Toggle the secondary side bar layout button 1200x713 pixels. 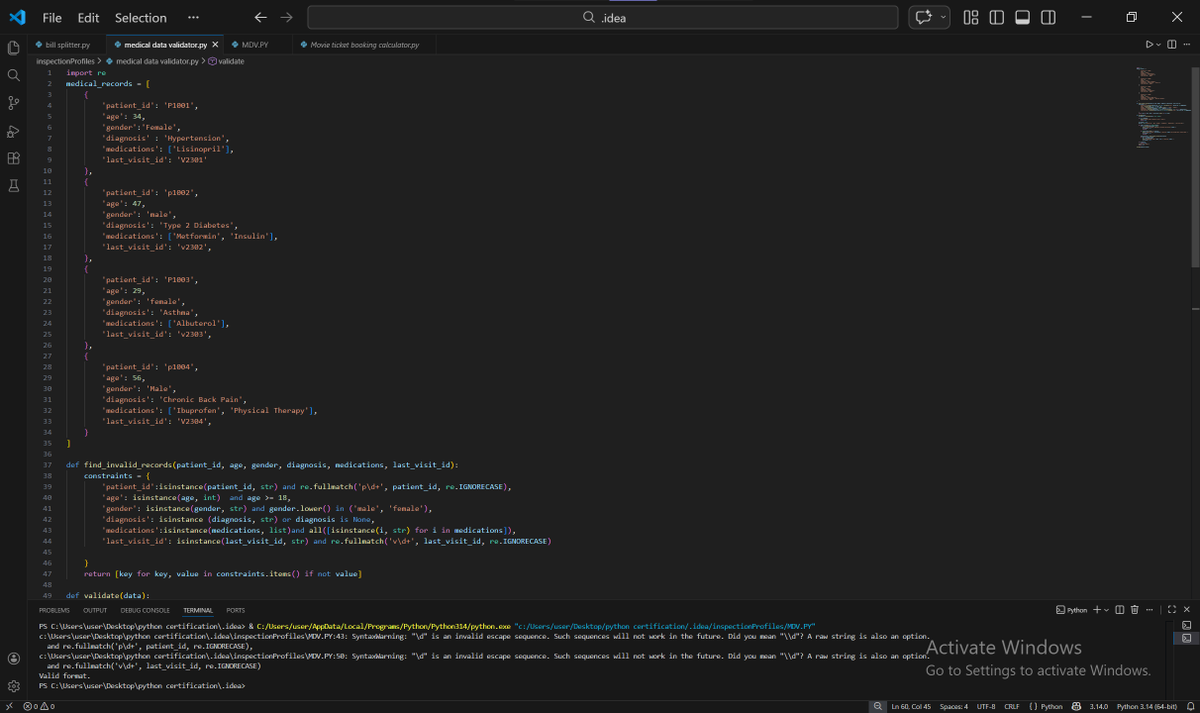click(x=1048, y=18)
